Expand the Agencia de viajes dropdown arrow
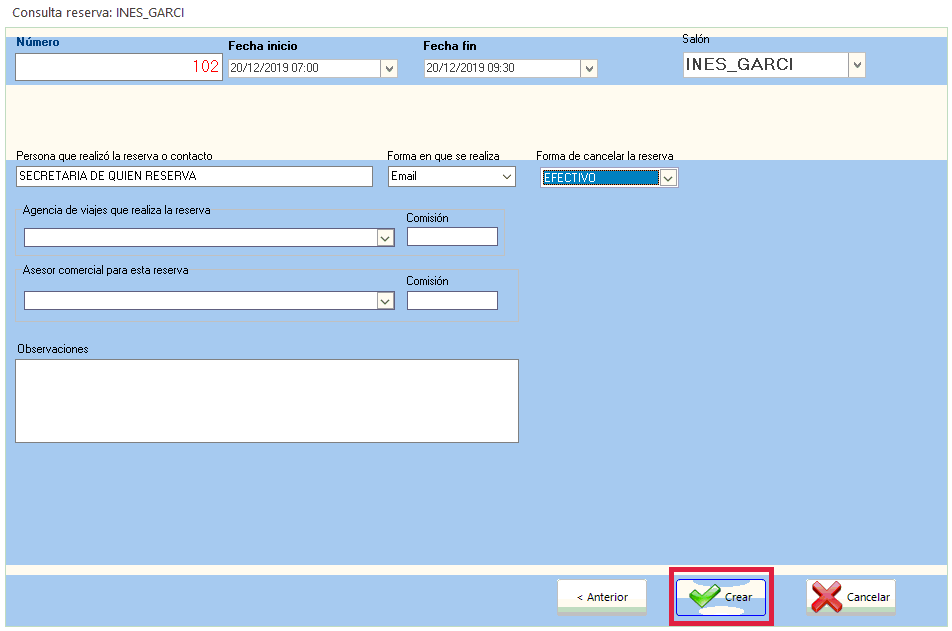952x631 pixels. coord(385,238)
